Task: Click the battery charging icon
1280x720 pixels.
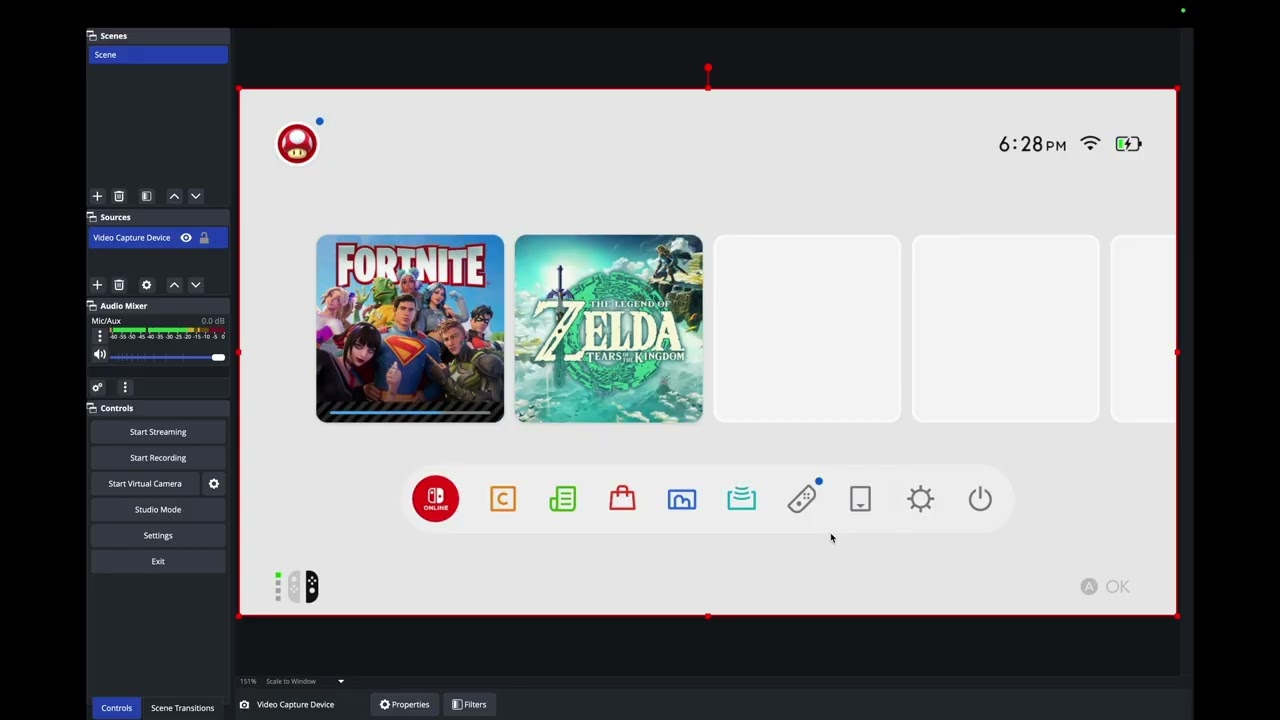Action: [x=1129, y=144]
